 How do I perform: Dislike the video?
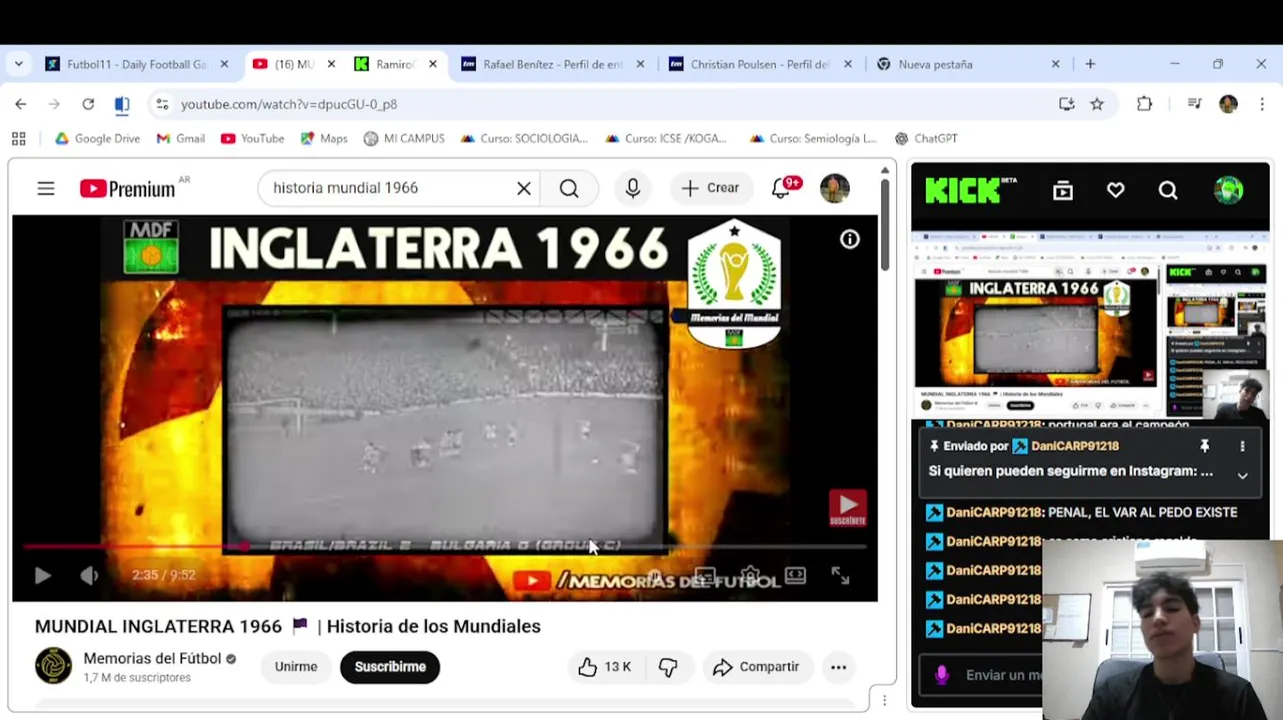669,667
